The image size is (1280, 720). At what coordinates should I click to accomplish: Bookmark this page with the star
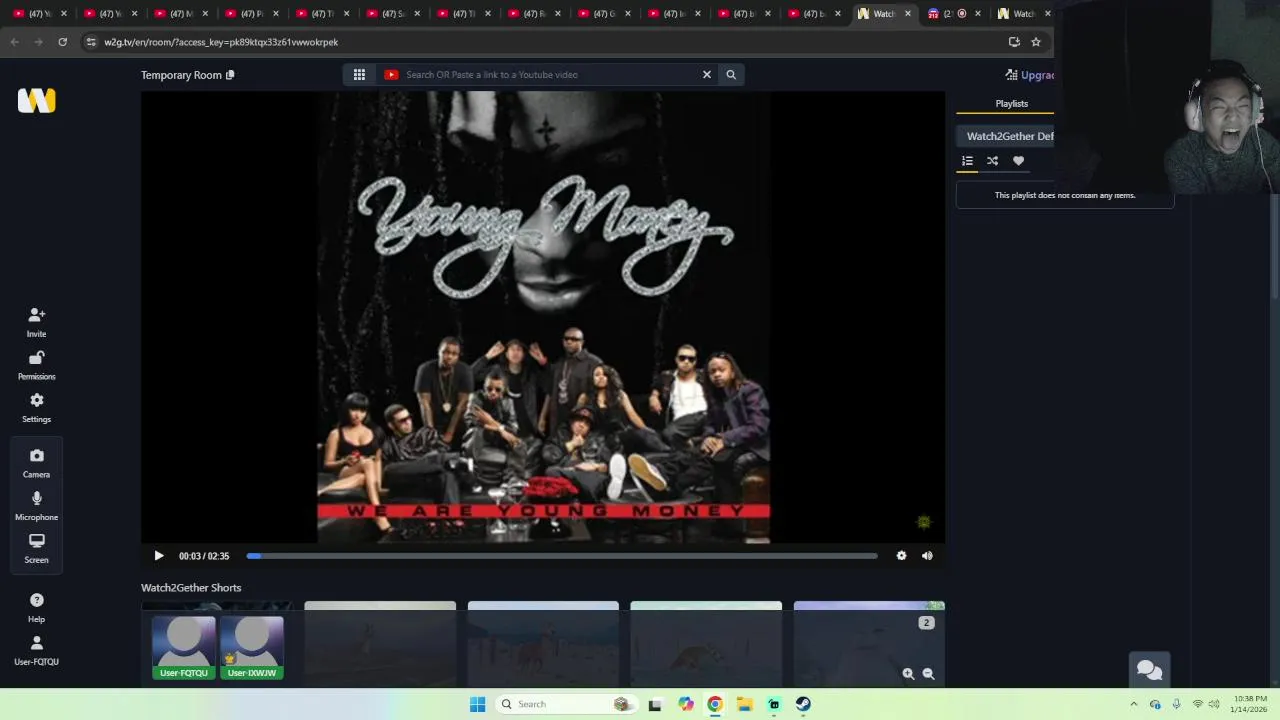(x=1036, y=42)
